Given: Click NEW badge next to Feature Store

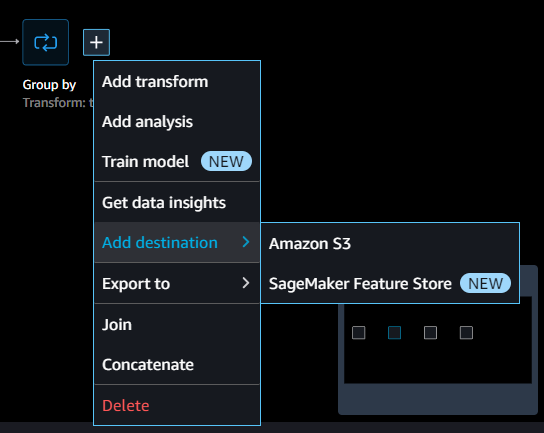Looking at the screenshot, I should click(485, 283).
